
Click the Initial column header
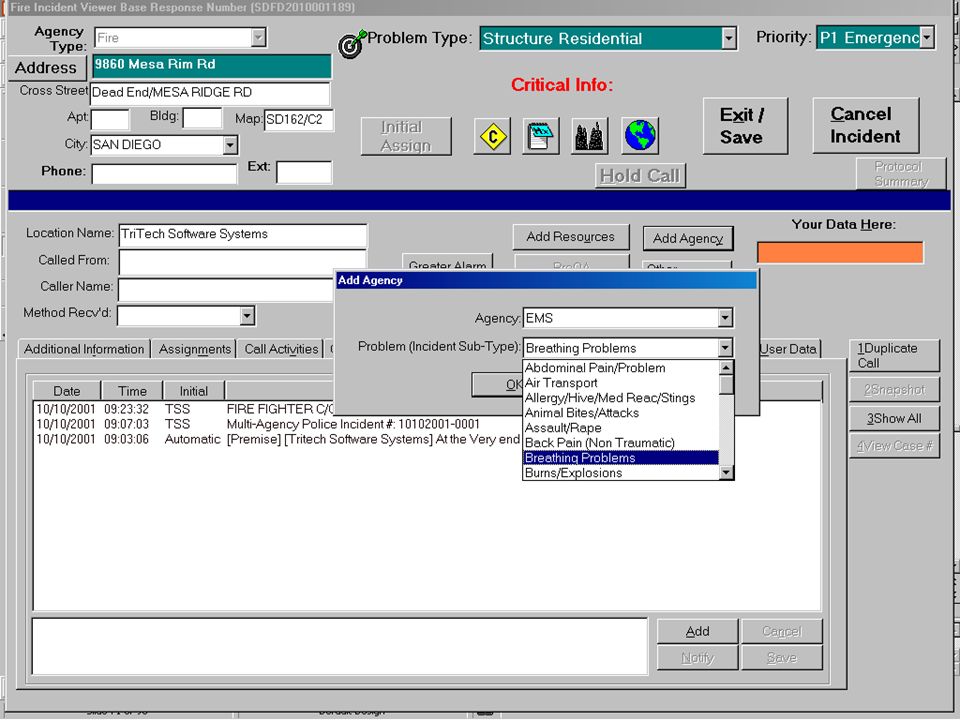point(193,391)
